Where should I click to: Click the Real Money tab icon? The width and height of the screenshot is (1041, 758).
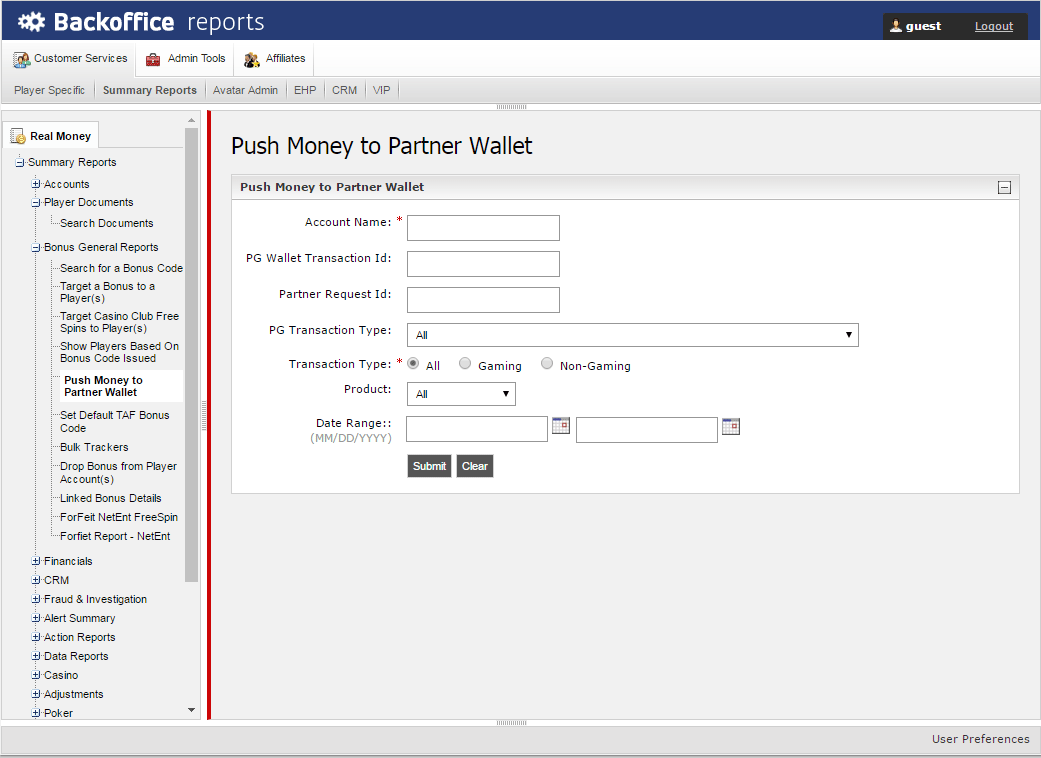coord(18,136)
